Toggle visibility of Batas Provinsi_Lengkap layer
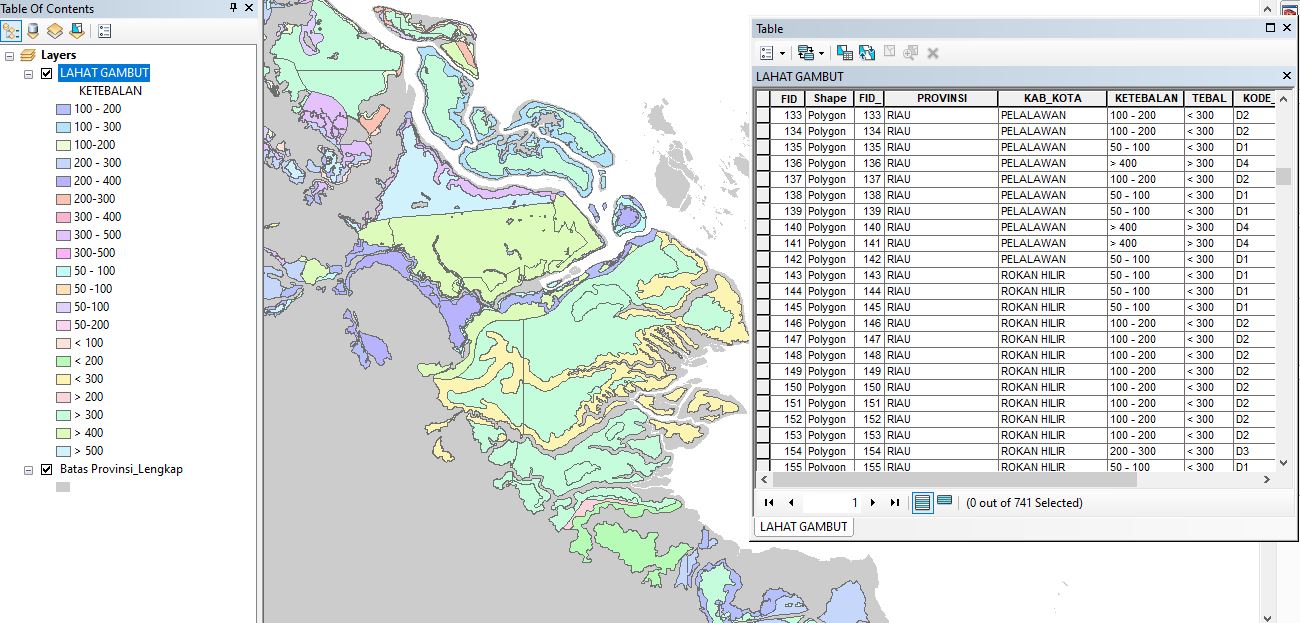 (46, 468)
